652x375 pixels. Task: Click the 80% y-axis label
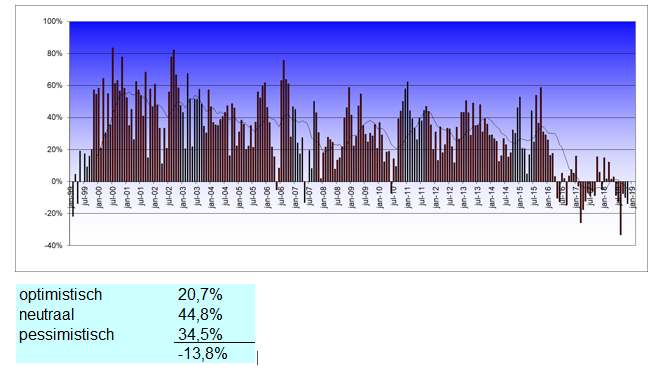tap(54, 54)
